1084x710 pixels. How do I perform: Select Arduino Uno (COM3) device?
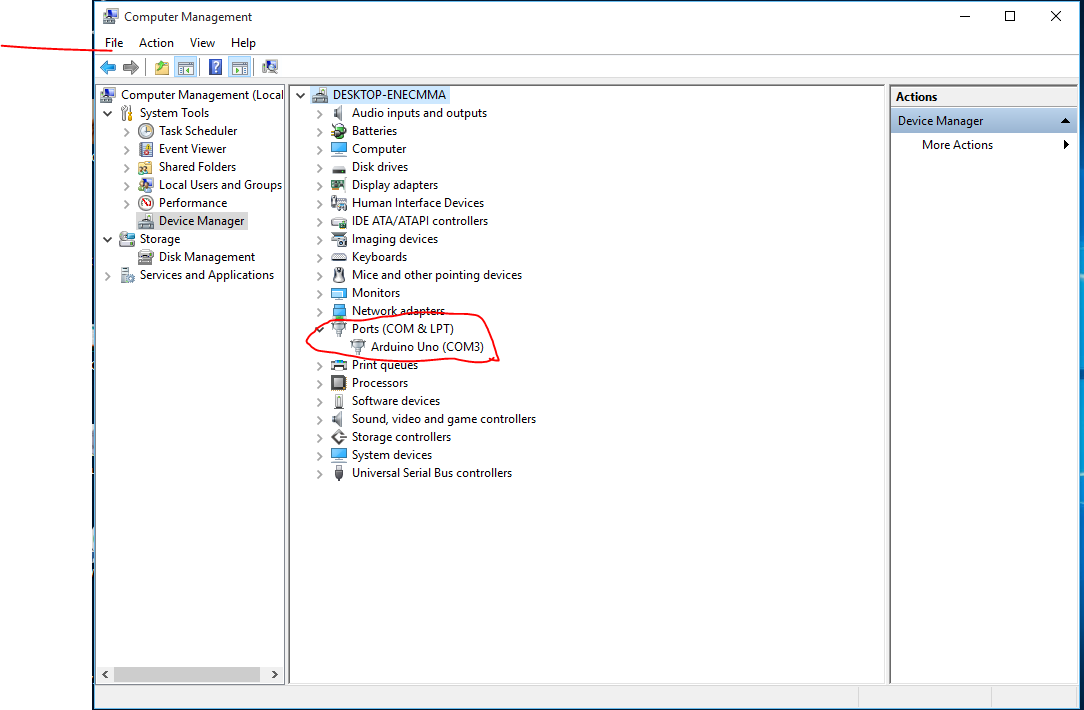[427, 346]
